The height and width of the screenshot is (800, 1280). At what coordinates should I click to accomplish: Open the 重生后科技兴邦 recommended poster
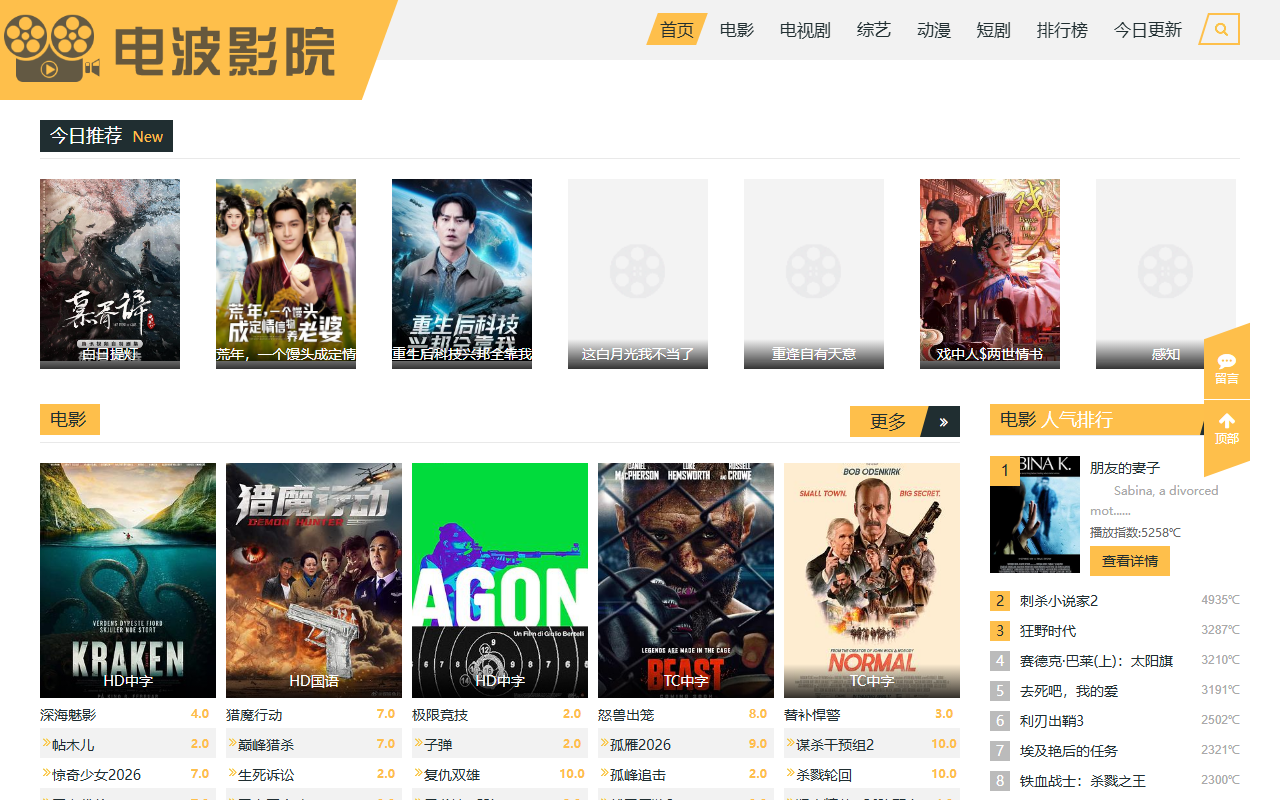point(462,274)
